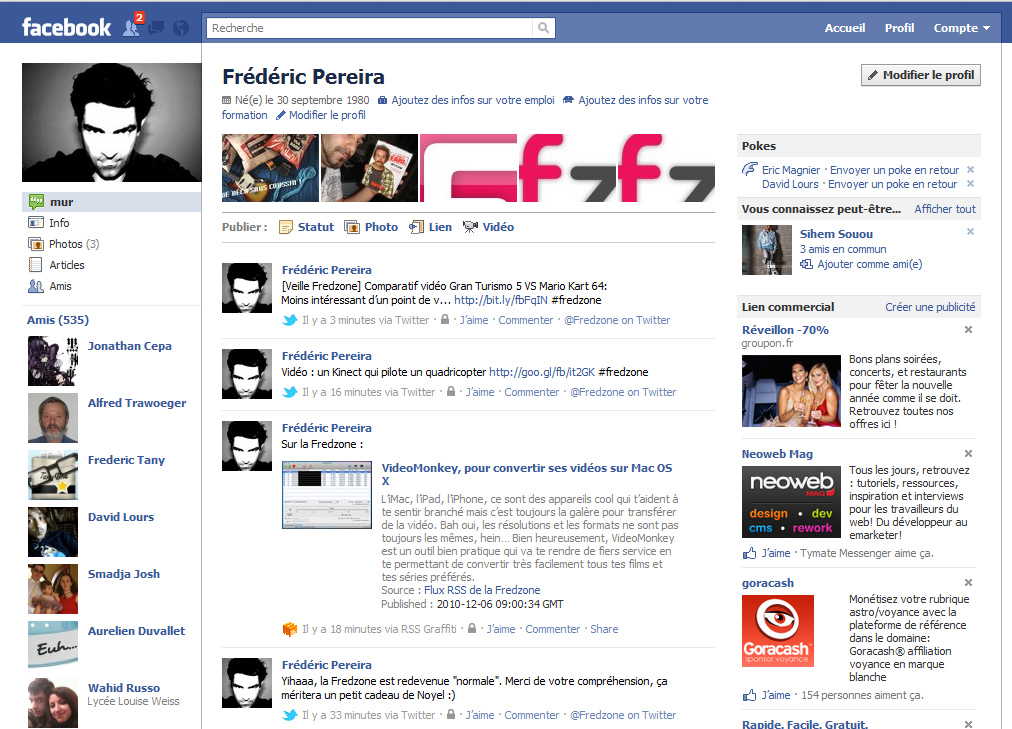Click the Facebook logo
1012x729 pixels.
pyautogui.click(x=66, y=27)
